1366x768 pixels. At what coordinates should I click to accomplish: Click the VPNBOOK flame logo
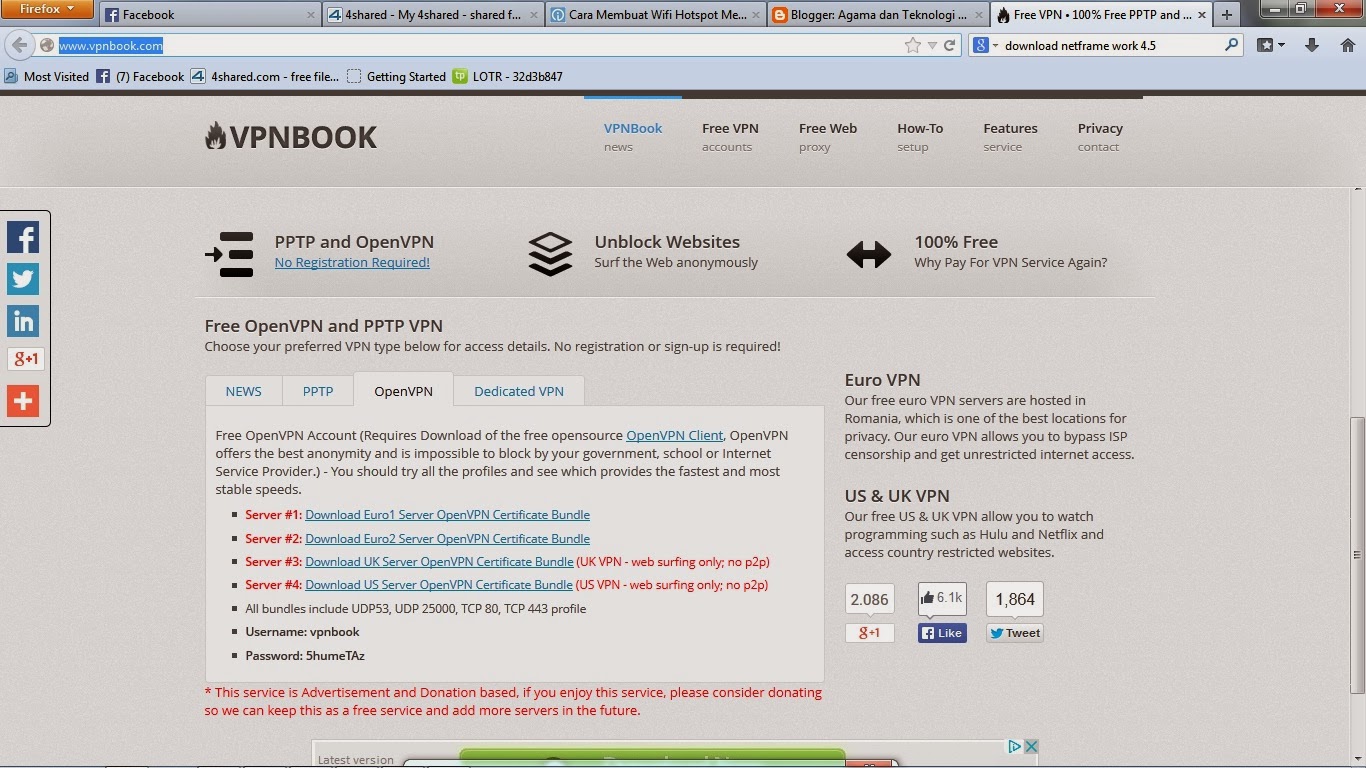tap(291, 137)
